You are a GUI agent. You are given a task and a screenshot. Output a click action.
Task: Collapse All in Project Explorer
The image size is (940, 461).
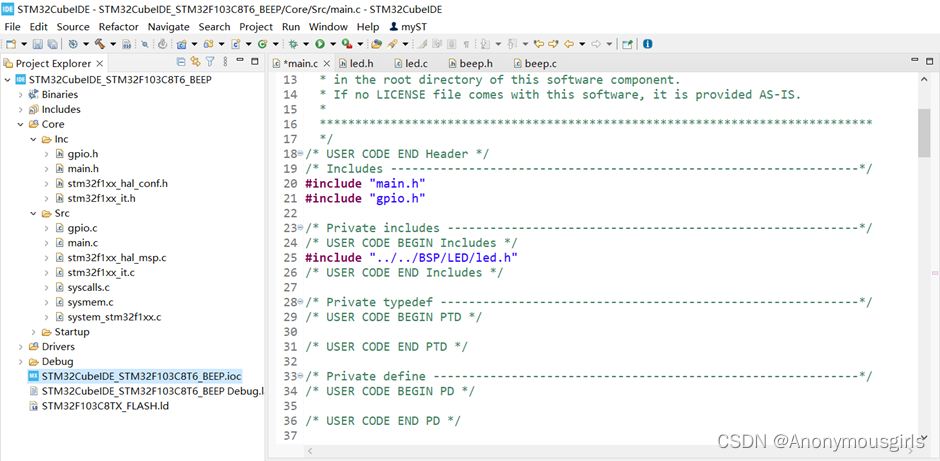click(181, 61)
